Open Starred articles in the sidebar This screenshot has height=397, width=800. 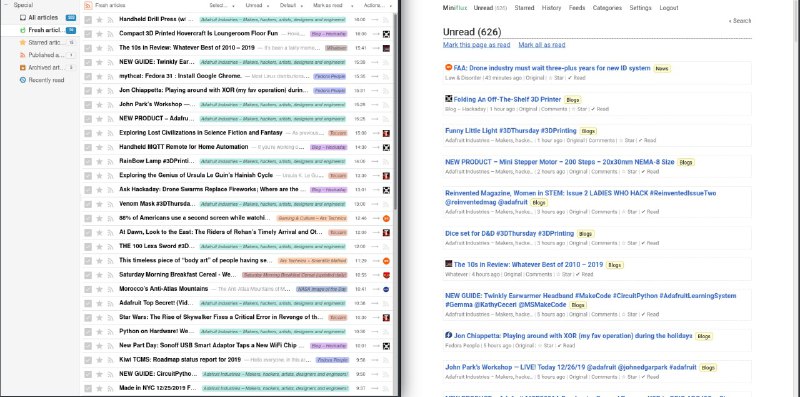pyautogui.click(x=44, y=42)
